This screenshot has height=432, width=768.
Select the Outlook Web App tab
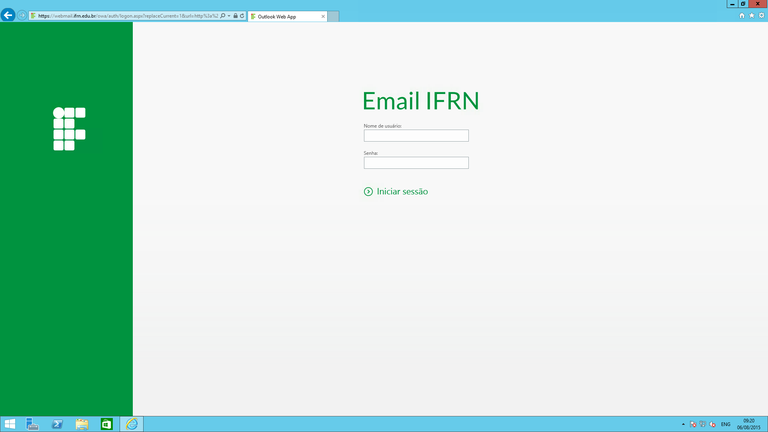[285, 16]
